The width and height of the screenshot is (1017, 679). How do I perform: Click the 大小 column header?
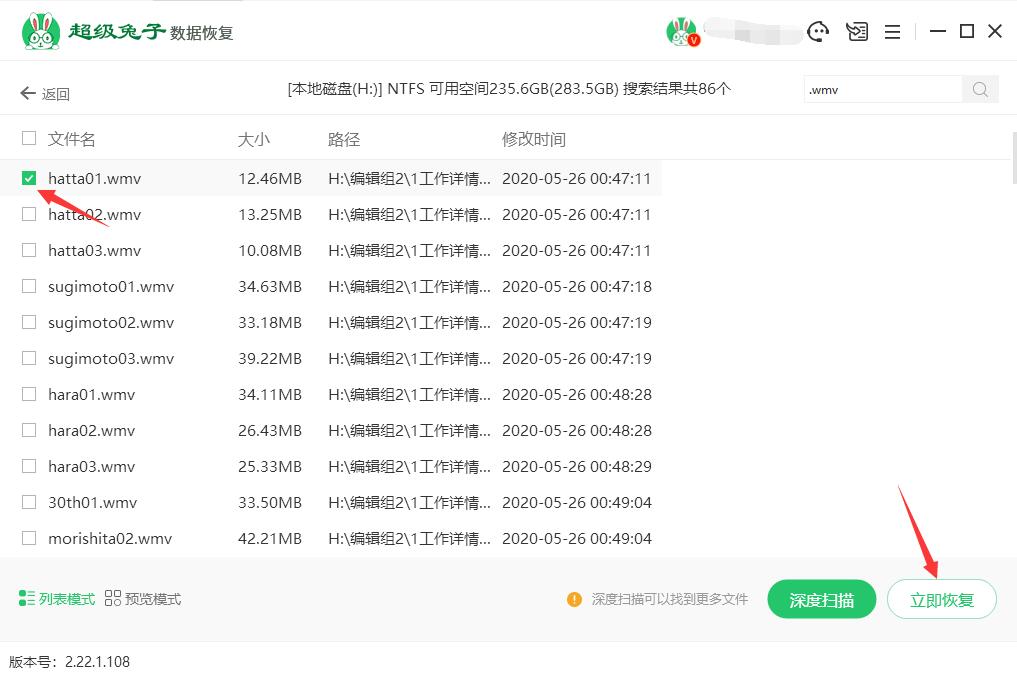255,139
